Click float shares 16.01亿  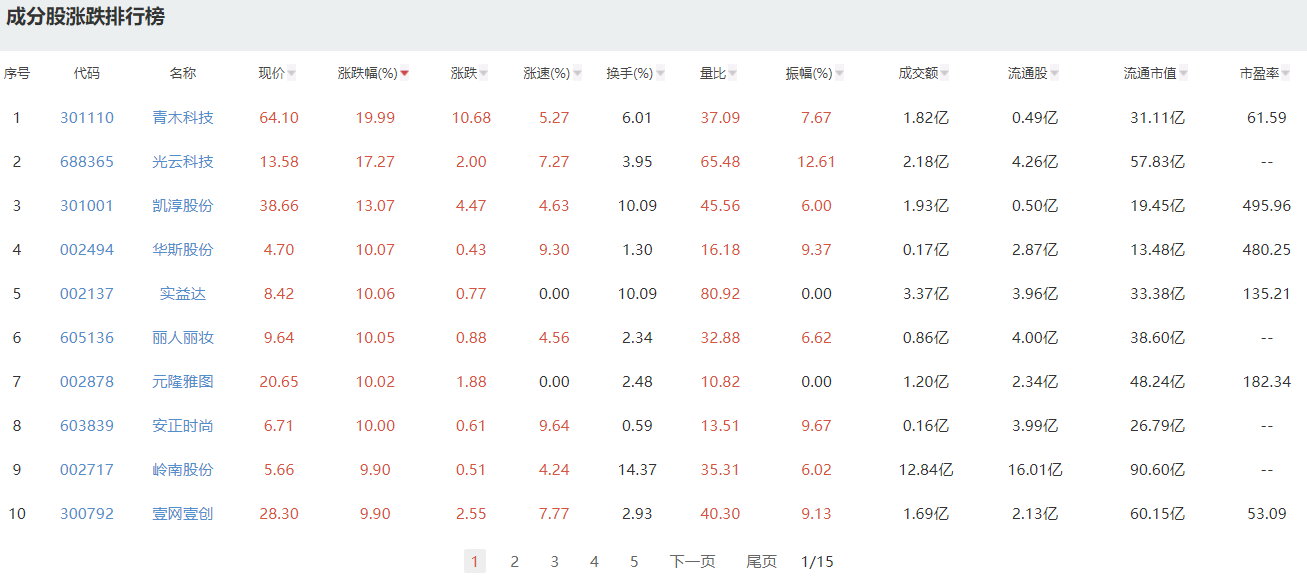pos(1035,470)
